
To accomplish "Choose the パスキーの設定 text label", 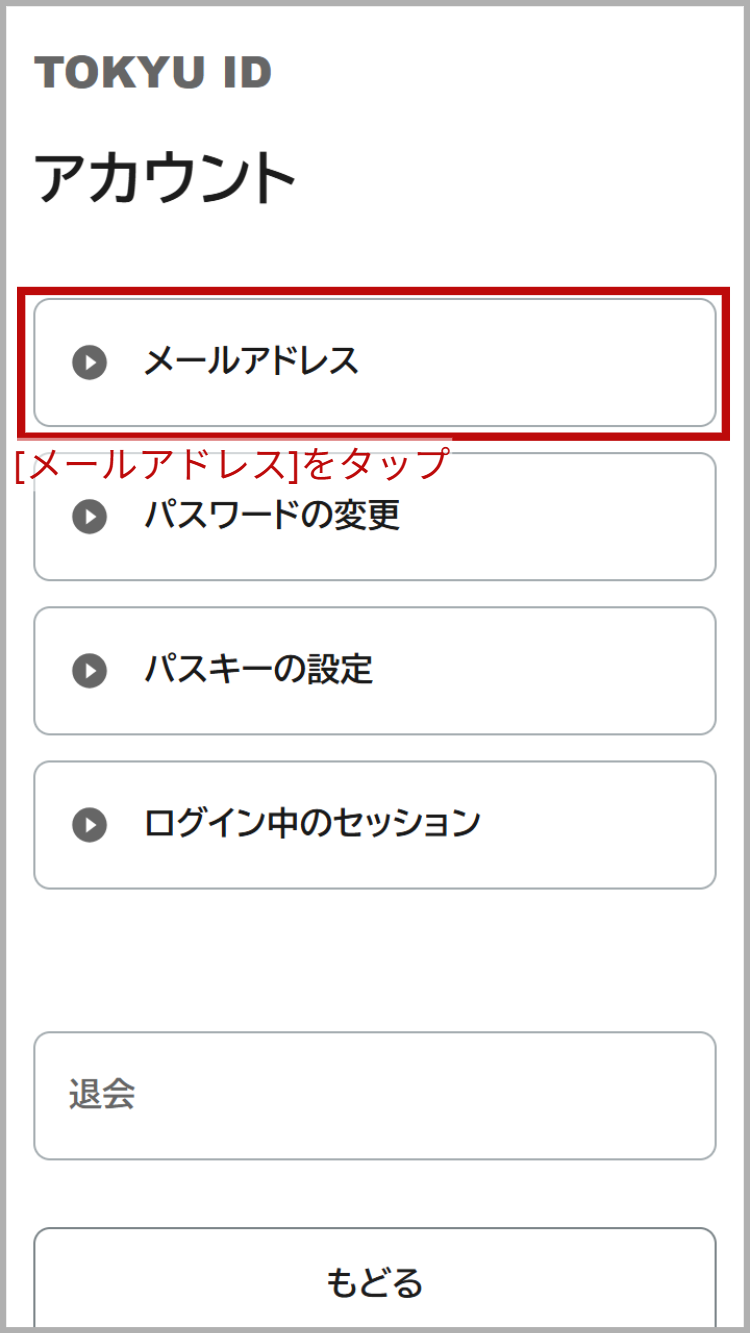I will tap(258, 669).
